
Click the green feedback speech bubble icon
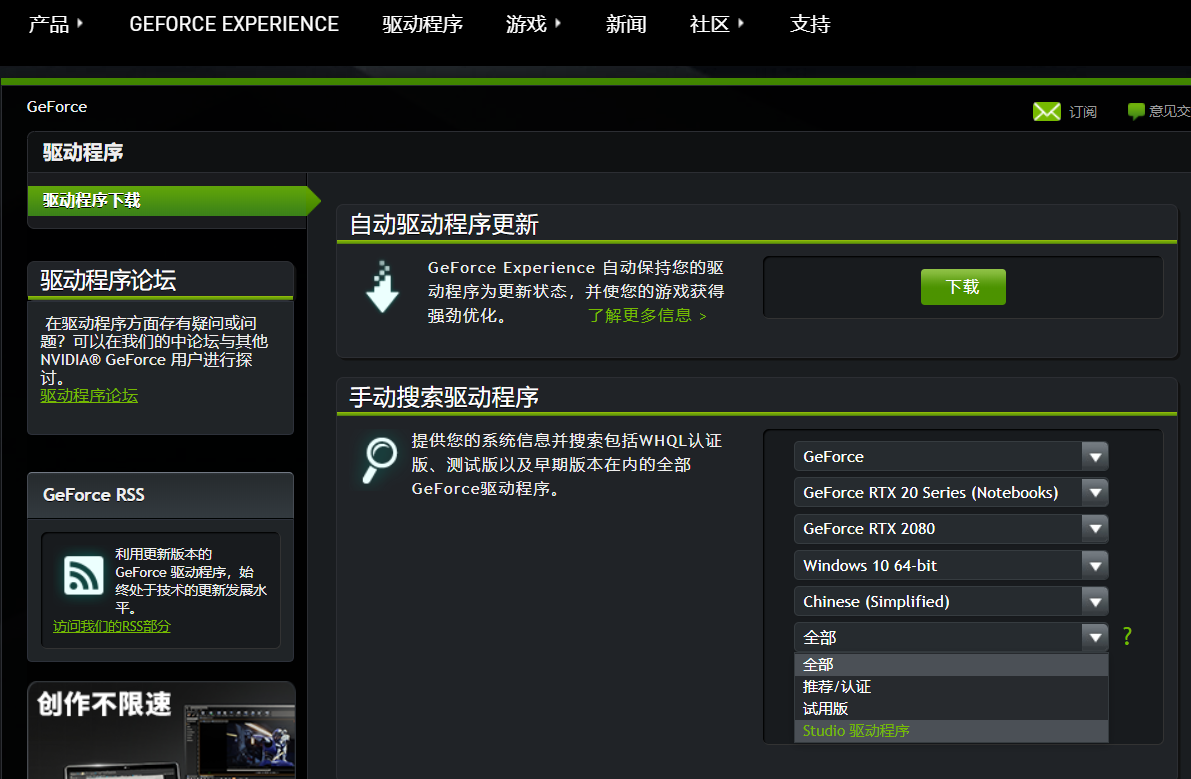coord(1136,112)
